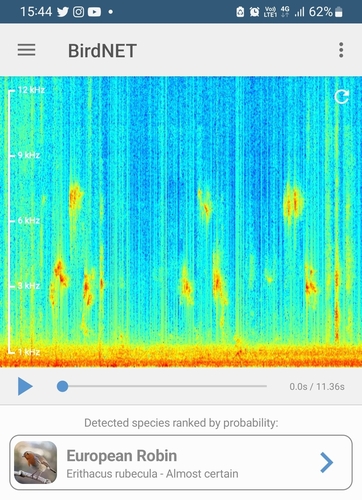362x500 pixels.
Task: Open the European Robin result chevron
Action: 326,462
